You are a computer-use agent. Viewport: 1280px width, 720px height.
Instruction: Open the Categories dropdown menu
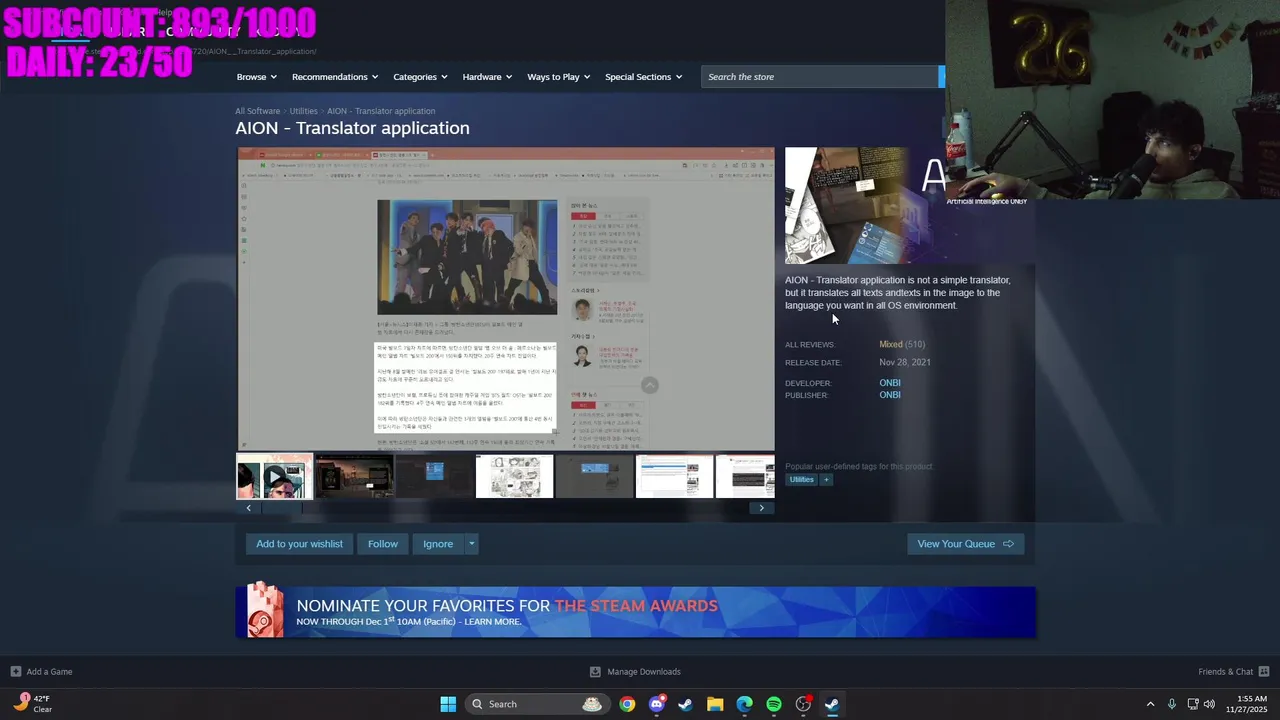pos(419,77)
